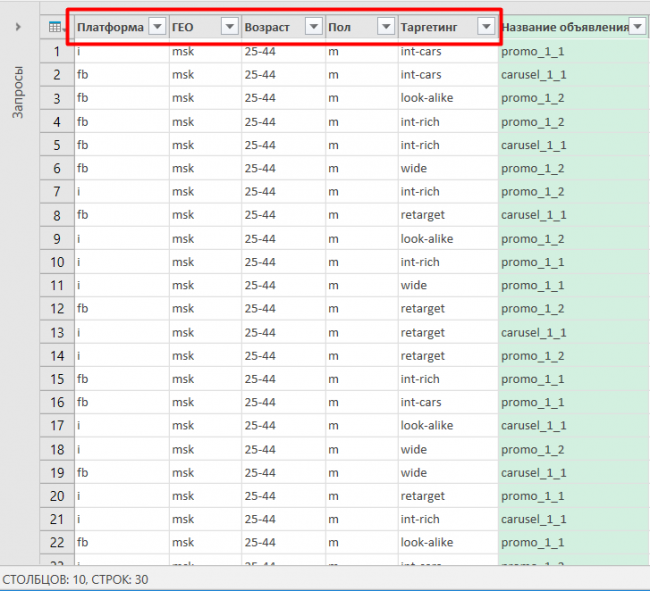Open the Пол column filter dropdown
Screen dimensions: 650x591
click(385, 27)
